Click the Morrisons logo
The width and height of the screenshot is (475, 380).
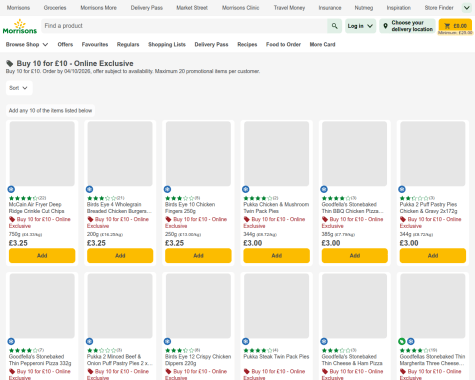pos(20,26)
